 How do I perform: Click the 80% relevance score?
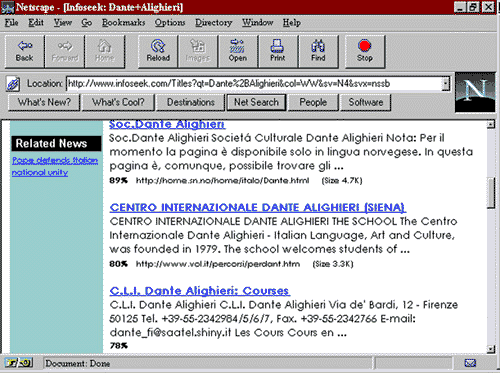pyautogui.click(x=118, y=264)
